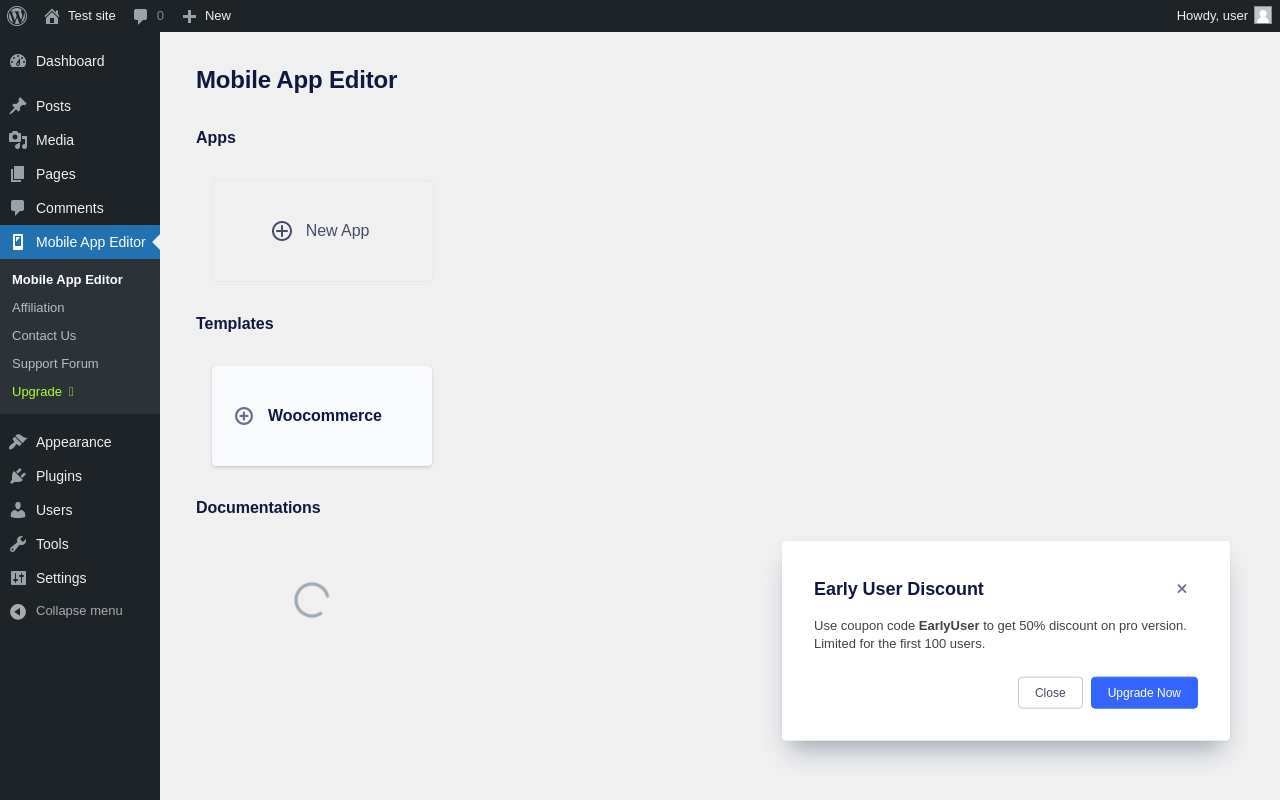Click the comment count 0 in admin bar
Screen dimensions: 1280x800
click(x=160, y=16)
